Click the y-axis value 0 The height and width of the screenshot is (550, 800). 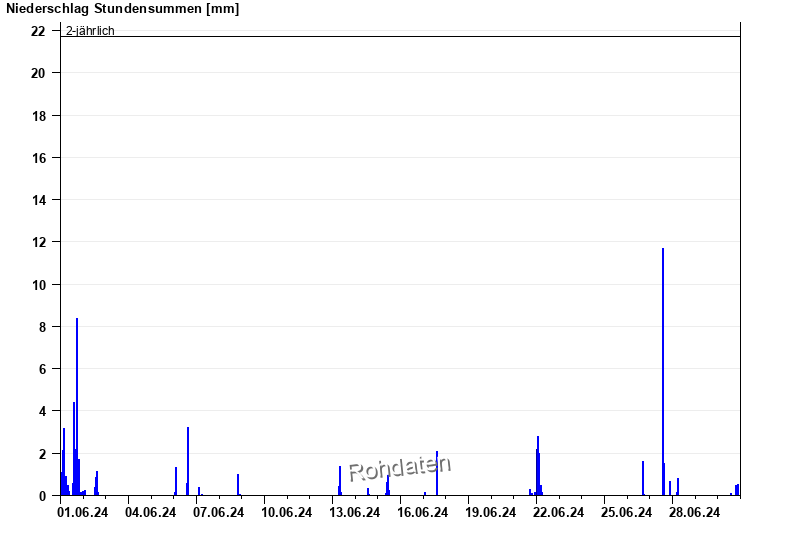(x=42, y=496)
